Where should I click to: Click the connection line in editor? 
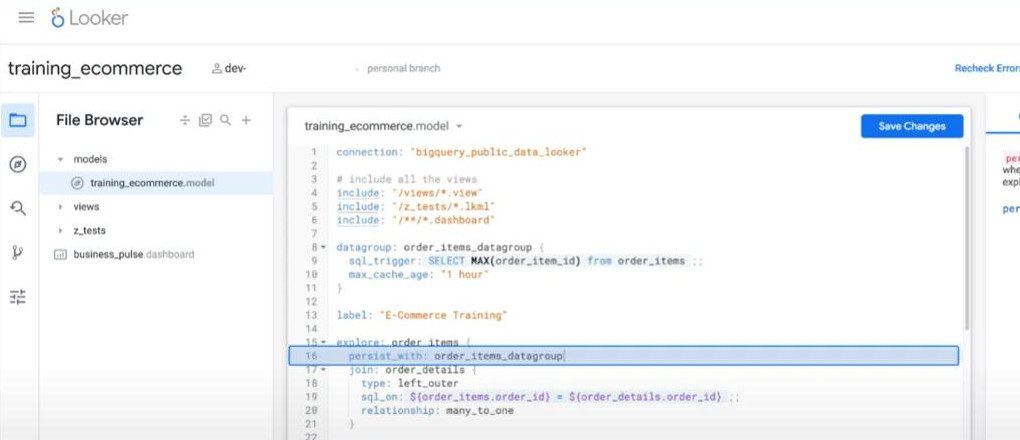coord(462,152)
